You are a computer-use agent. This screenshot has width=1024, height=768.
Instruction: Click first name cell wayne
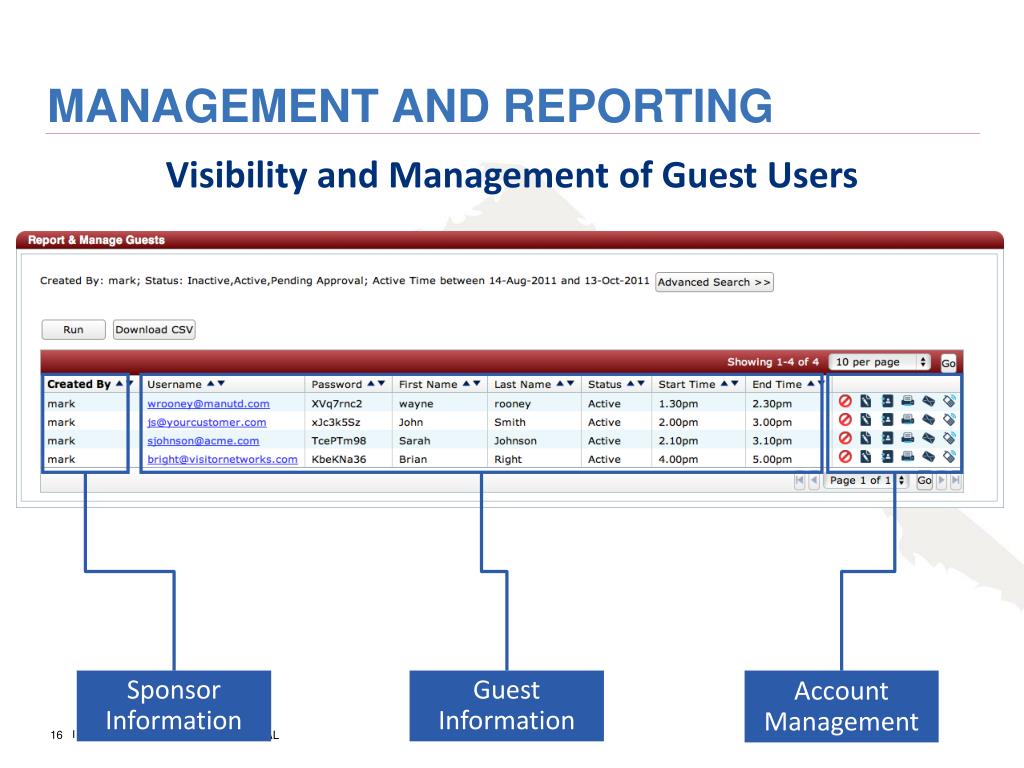(x=416, y=404)
